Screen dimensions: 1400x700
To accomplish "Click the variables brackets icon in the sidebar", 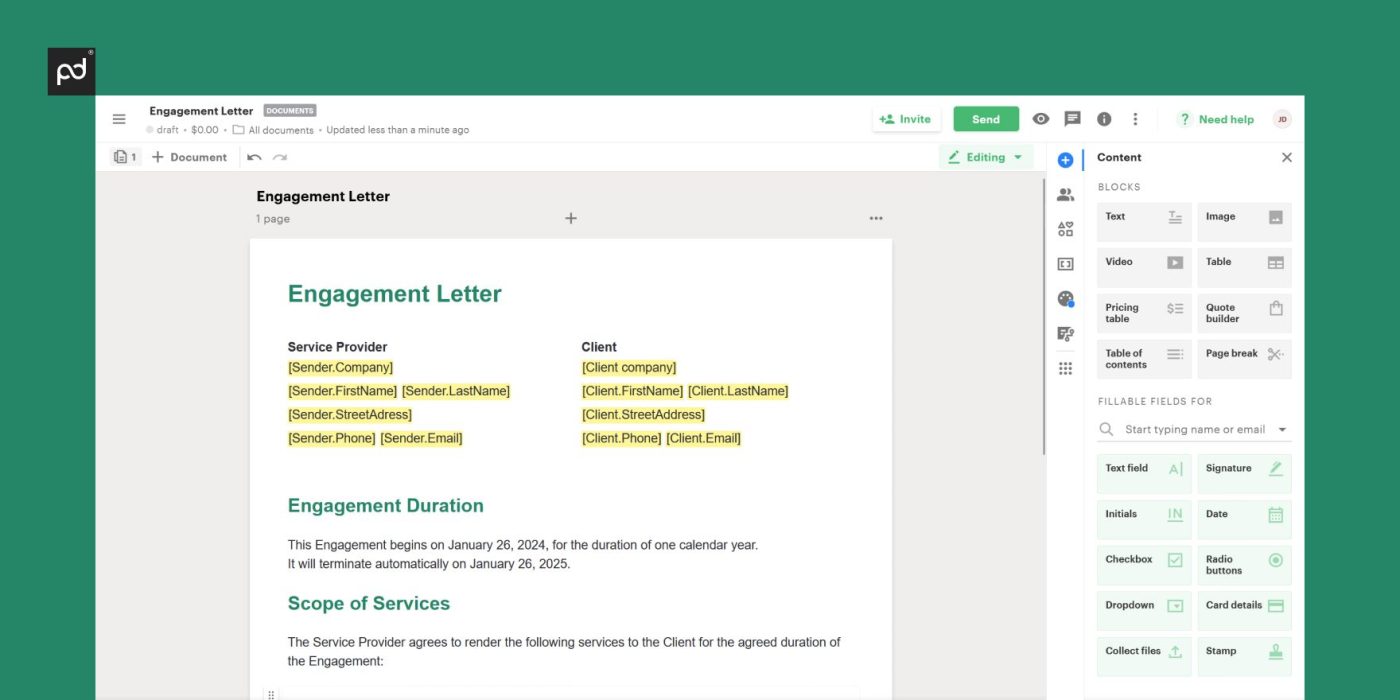I will tap(1065, 264).
